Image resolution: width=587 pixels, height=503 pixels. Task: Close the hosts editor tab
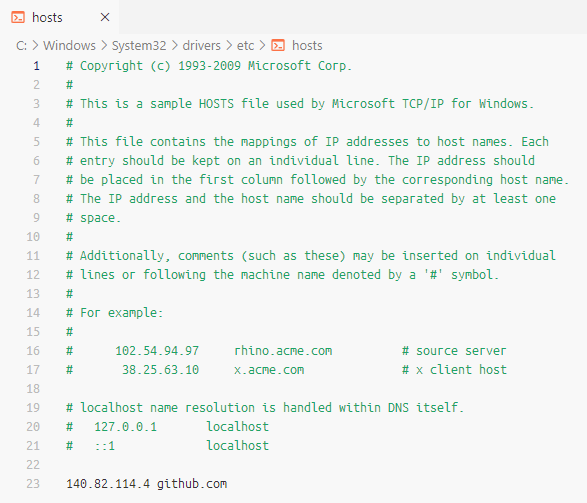(x=105, y=17)
